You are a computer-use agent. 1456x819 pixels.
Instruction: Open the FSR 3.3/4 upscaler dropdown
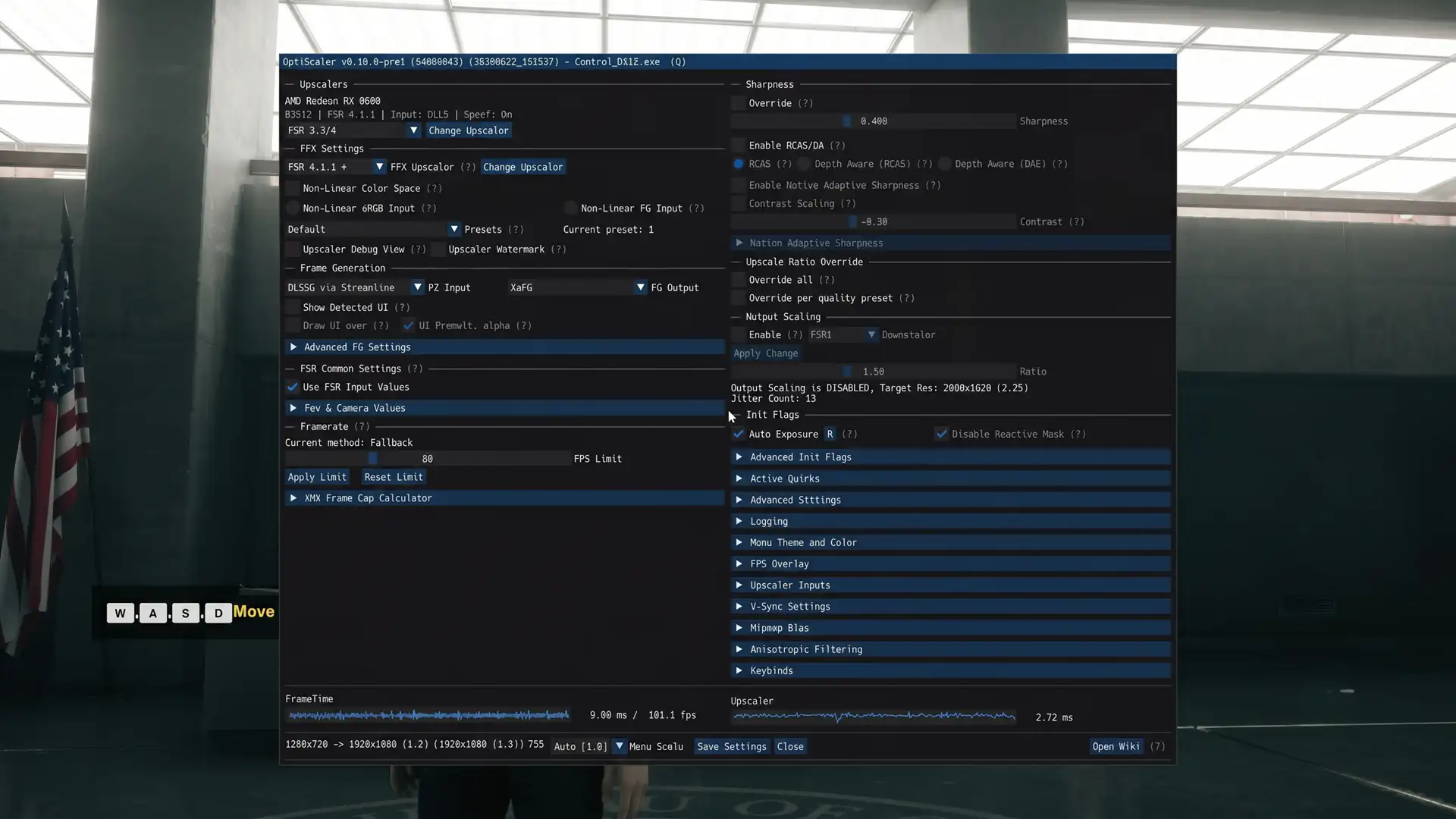coord(353,130)
